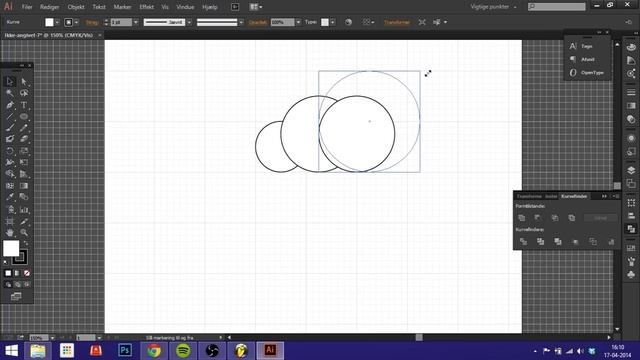
Task: Open the Vindue menu
Action: [185, 7]
